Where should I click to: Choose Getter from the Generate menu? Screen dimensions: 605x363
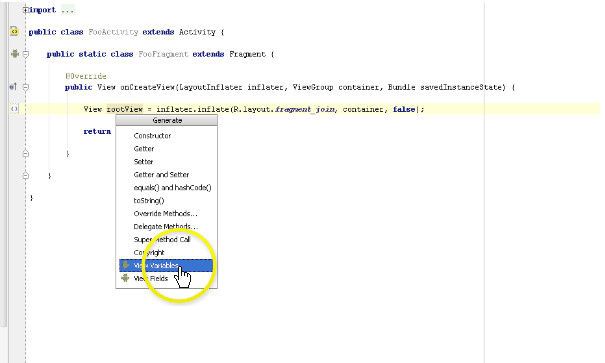[x=166, y=149]
